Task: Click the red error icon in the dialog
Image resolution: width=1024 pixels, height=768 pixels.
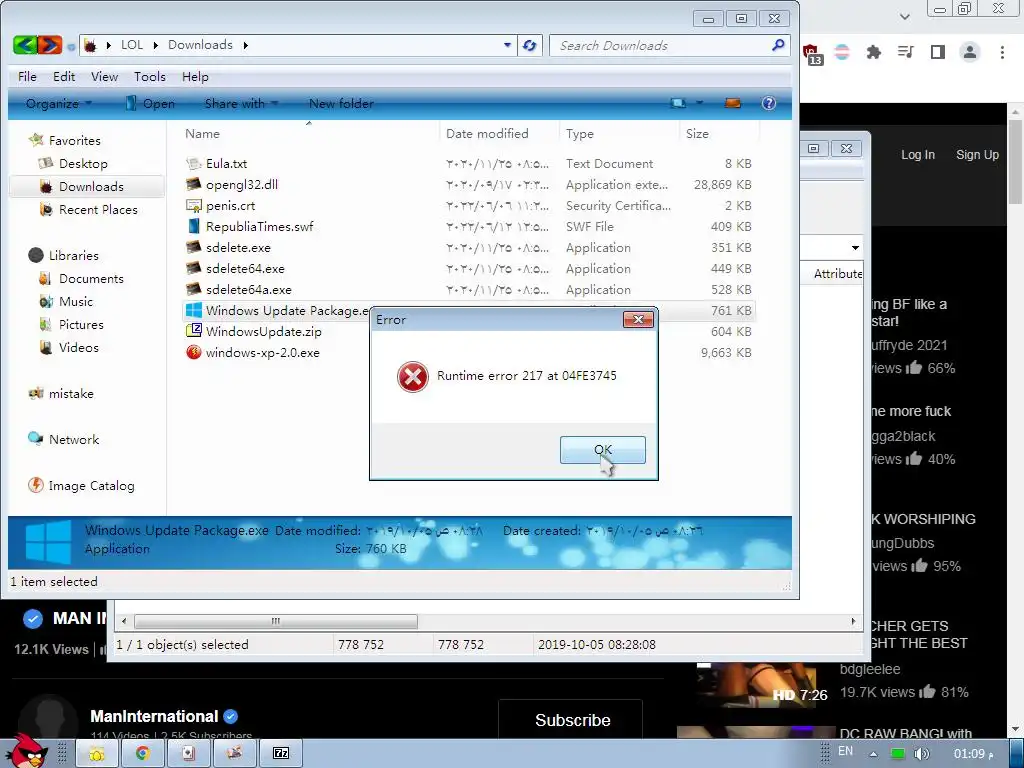Action: click(413, 377)
